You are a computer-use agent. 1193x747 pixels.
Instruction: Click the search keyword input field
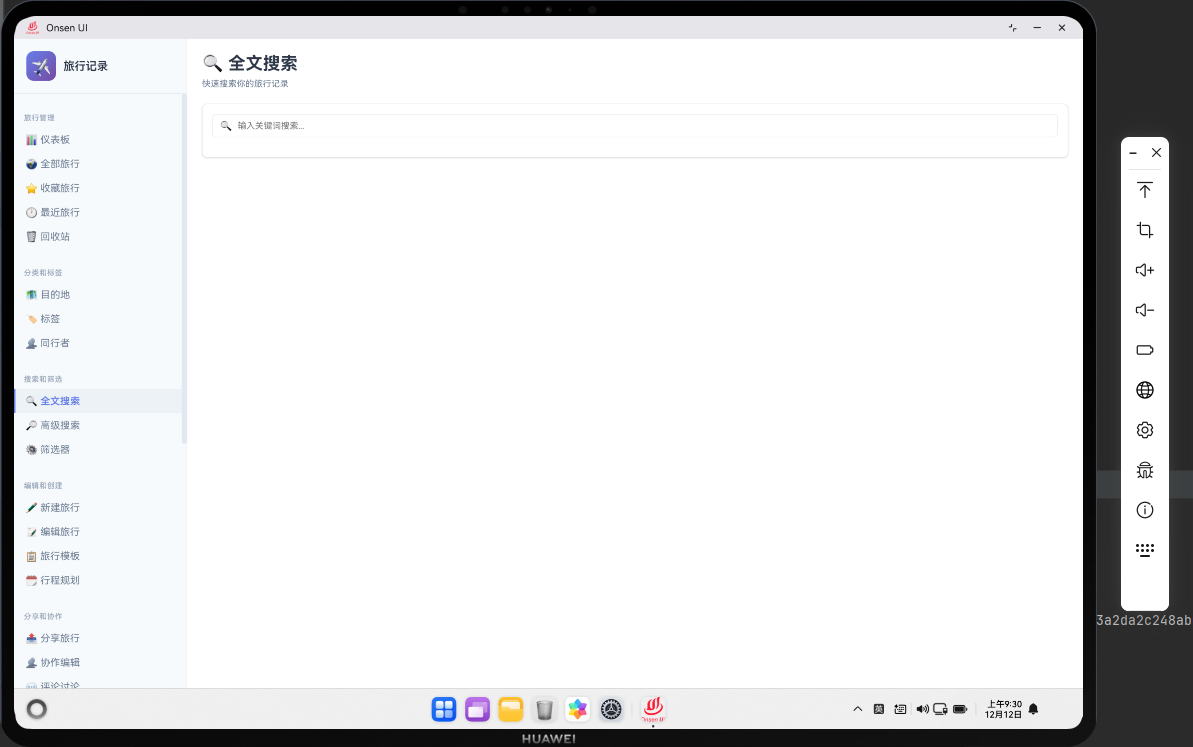[x=635, y=125]
